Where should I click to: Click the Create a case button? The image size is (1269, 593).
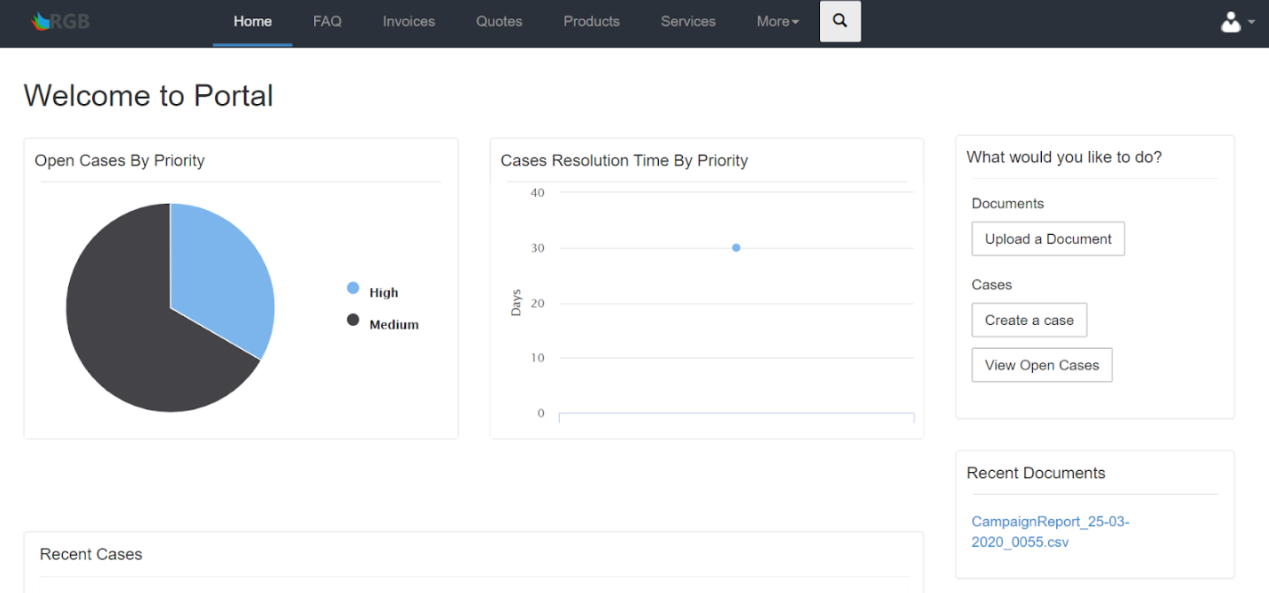click(1029, 320)
